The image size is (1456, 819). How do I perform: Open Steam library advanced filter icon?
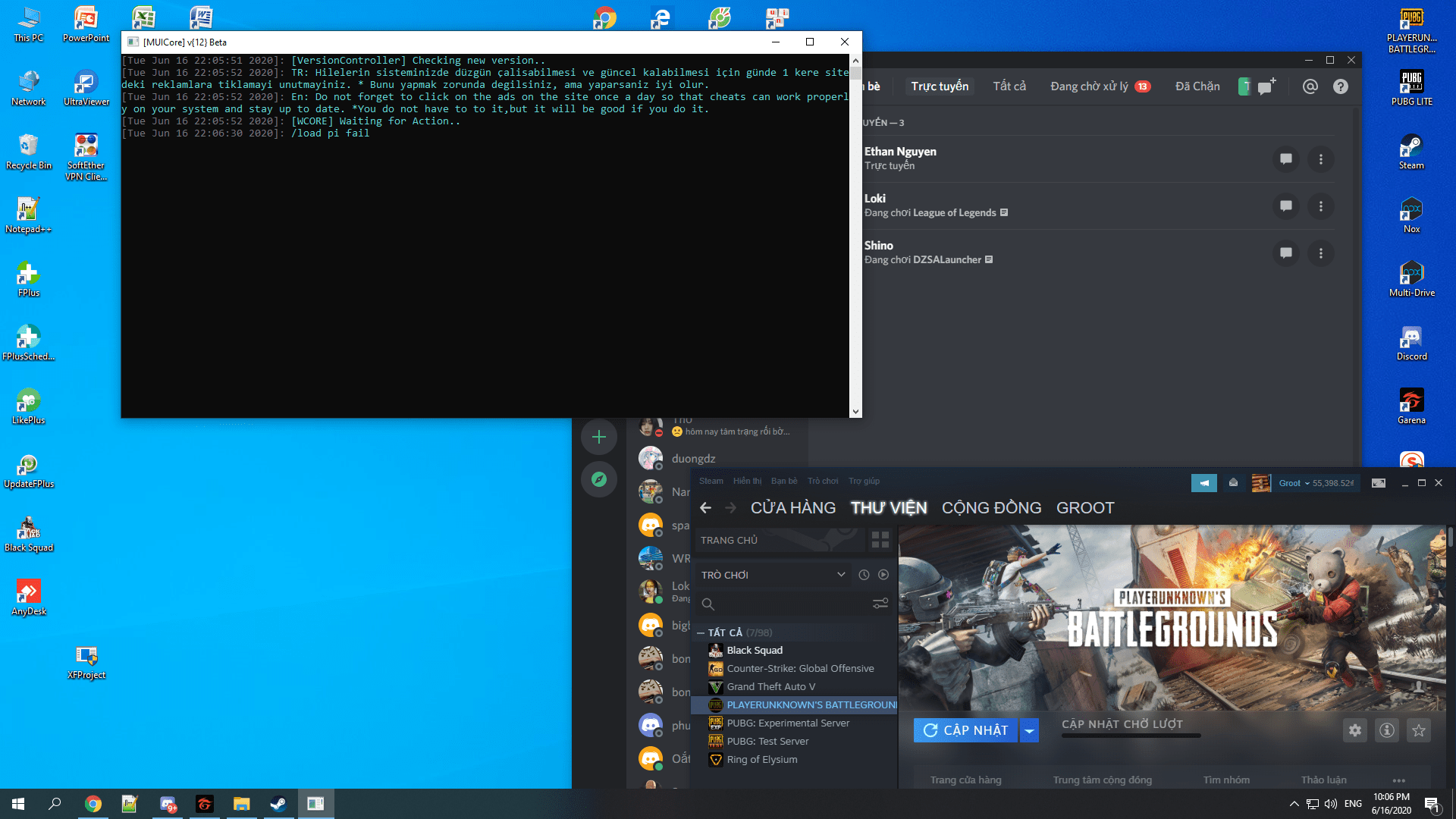880,604
